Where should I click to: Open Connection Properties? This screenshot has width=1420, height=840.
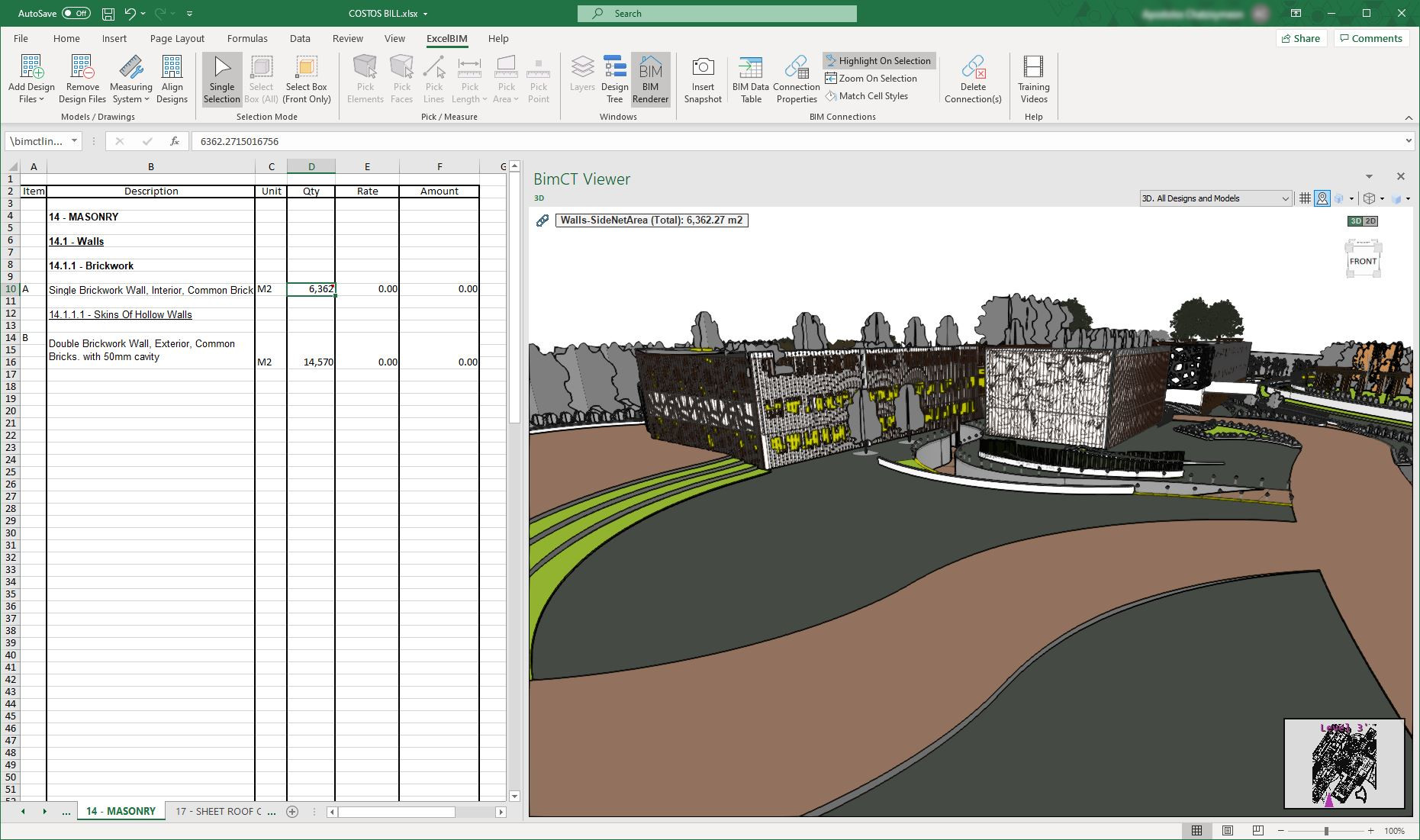click(x=797, y=79)
